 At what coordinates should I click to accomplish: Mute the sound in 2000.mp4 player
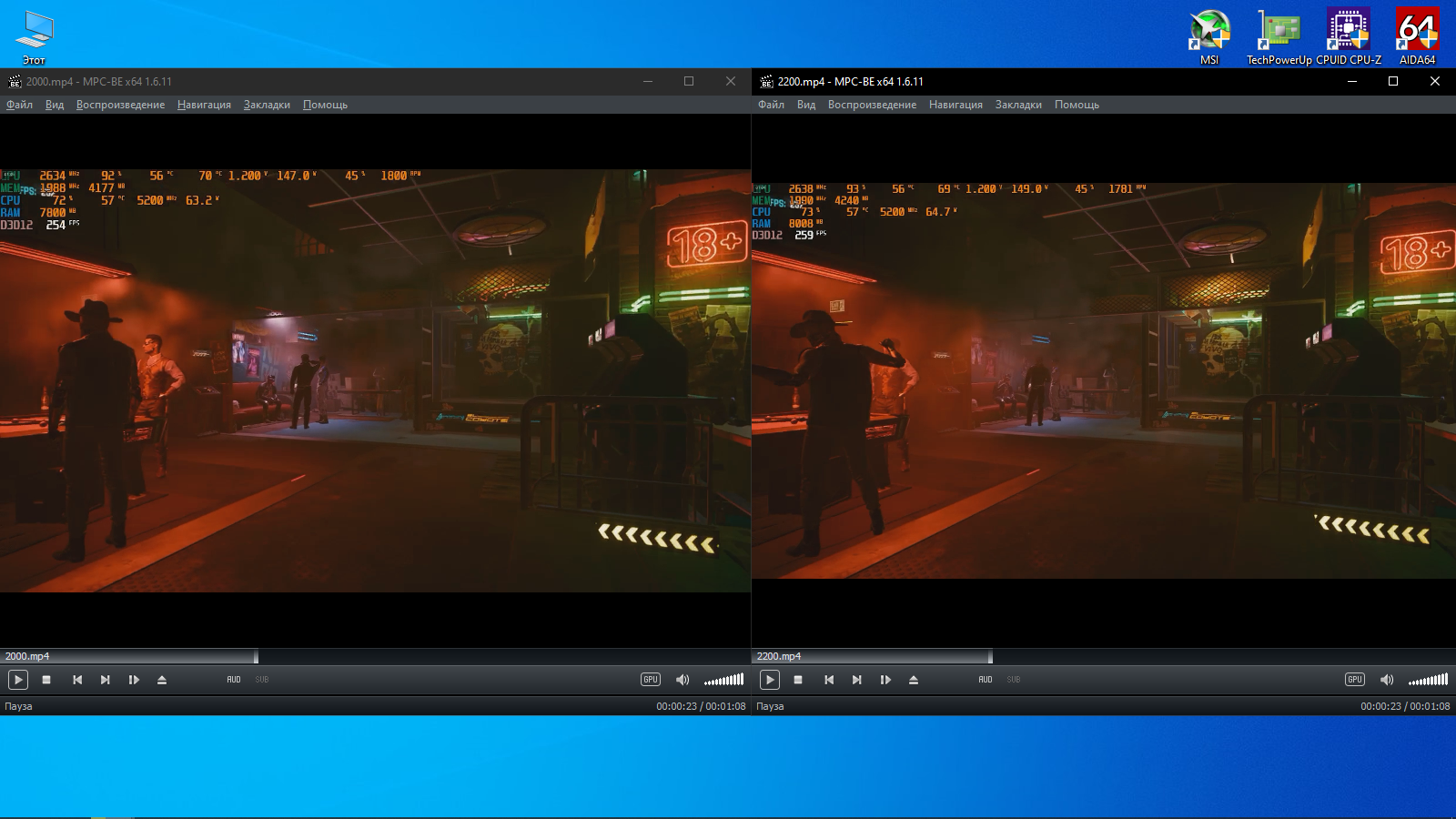[x=682, y=680]
